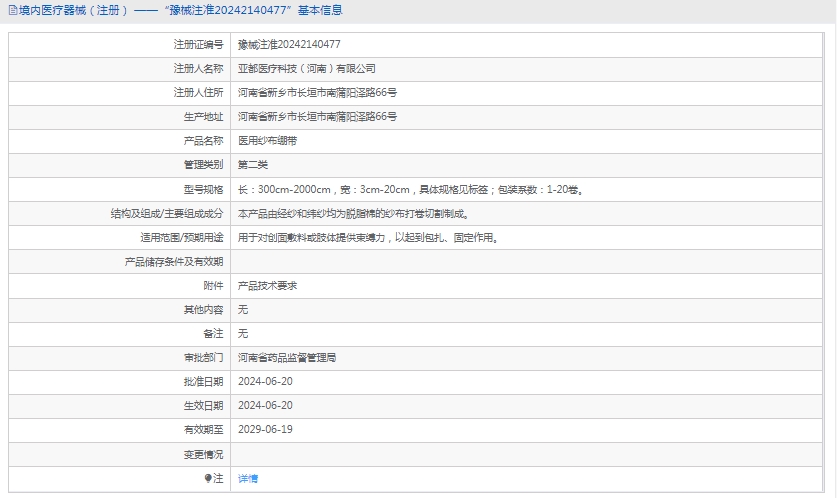Click the document icon beside the page title
Viewport: 837px width, 498px height.
11,10
